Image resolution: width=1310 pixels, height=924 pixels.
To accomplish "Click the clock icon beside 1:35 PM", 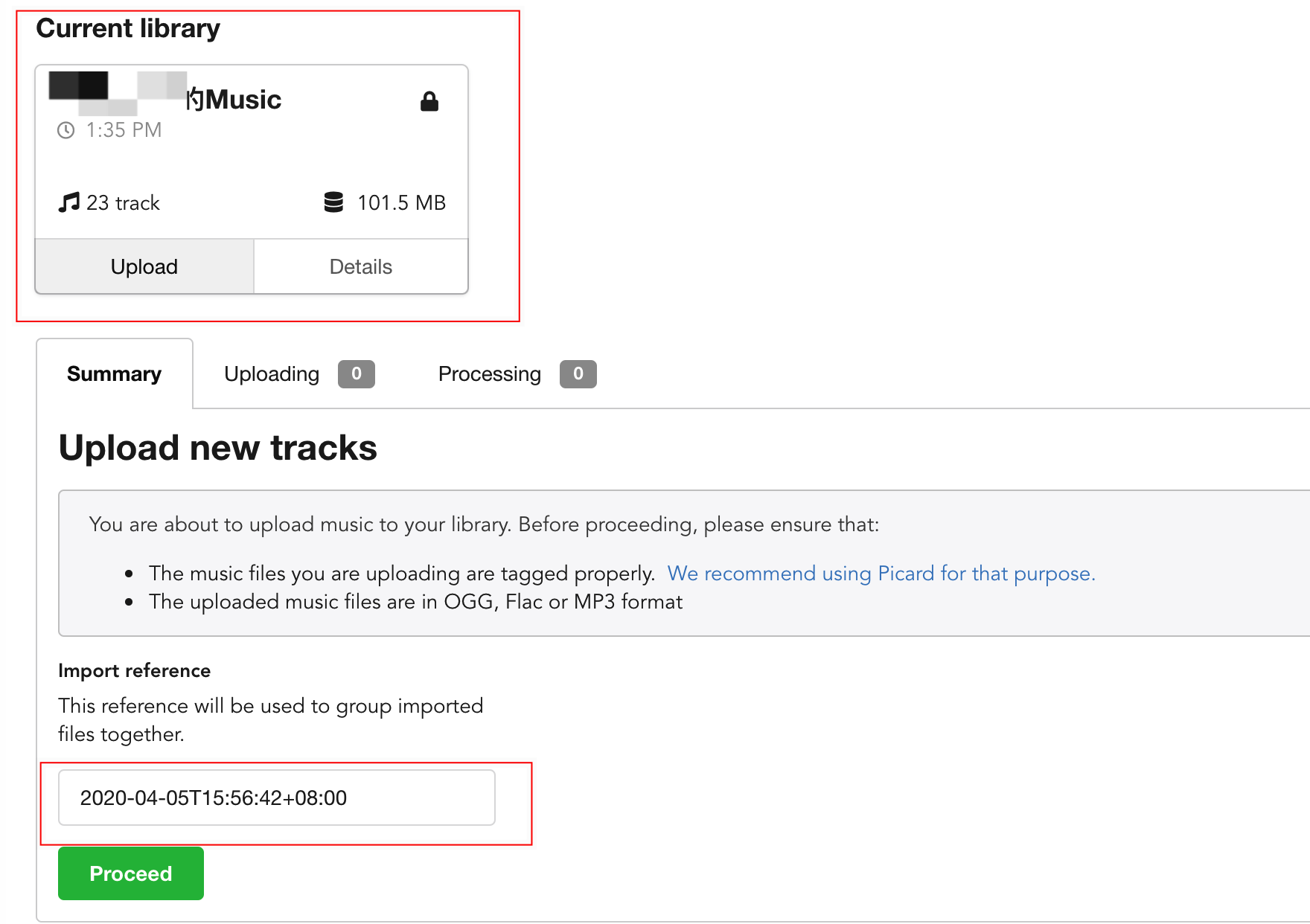I will tap(66, 130).
